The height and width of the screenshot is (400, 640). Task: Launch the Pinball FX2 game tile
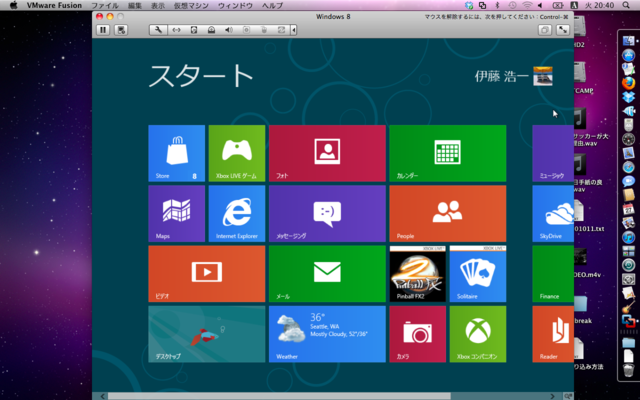(x=418, y=273)
